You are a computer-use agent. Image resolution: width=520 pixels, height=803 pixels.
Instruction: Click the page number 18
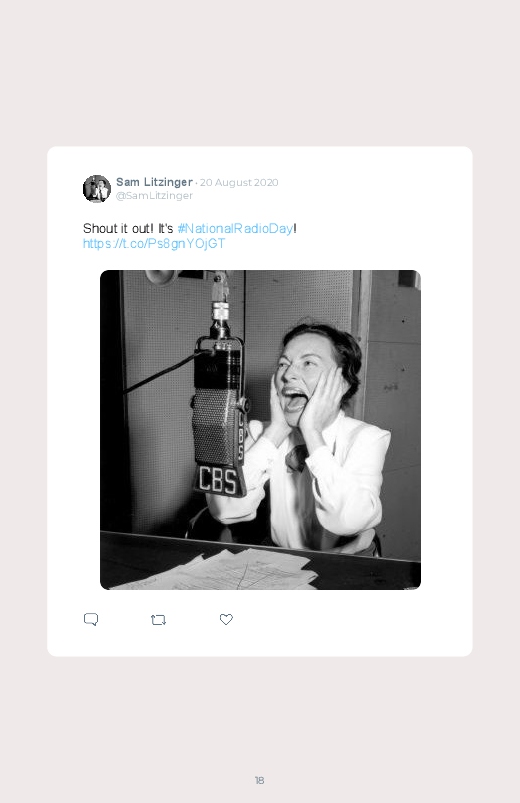[x=260, y=780]
